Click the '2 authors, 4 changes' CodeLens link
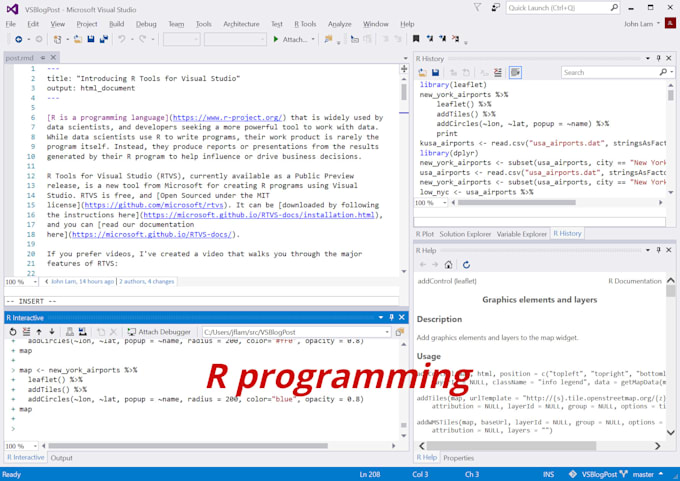This screenshot has height=481, width=680. [147, 281]
